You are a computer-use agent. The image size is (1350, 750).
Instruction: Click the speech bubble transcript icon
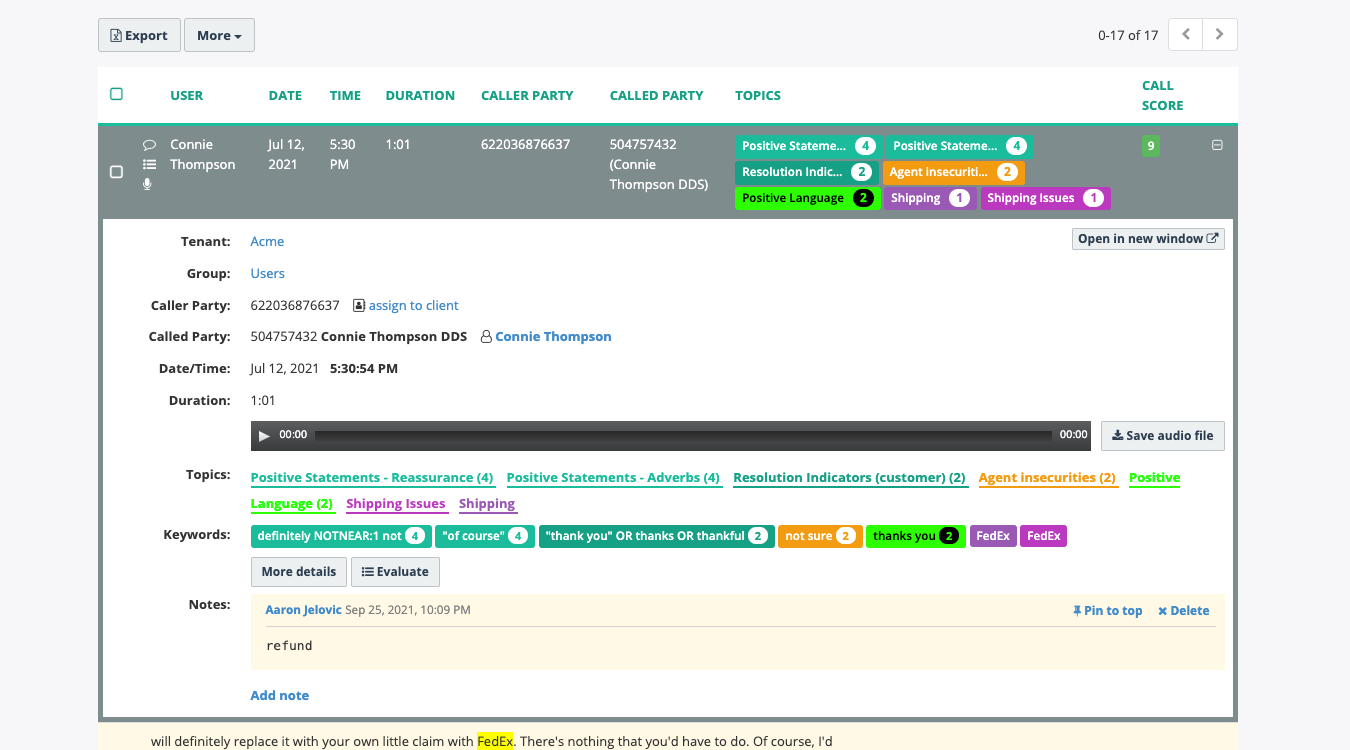click(x=149, y=145)
